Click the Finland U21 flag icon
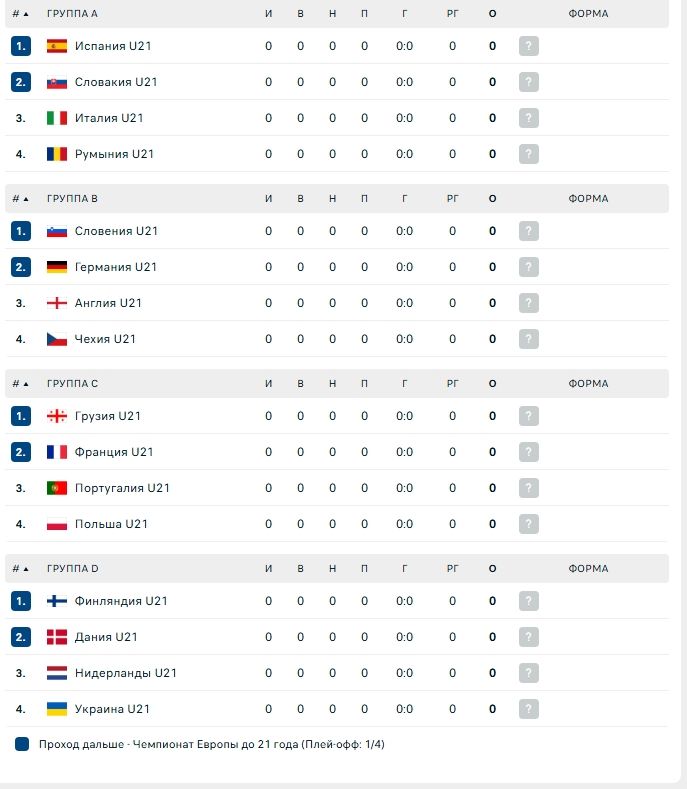Viewport: 687px width, 789px height. [x=56, y=601]
